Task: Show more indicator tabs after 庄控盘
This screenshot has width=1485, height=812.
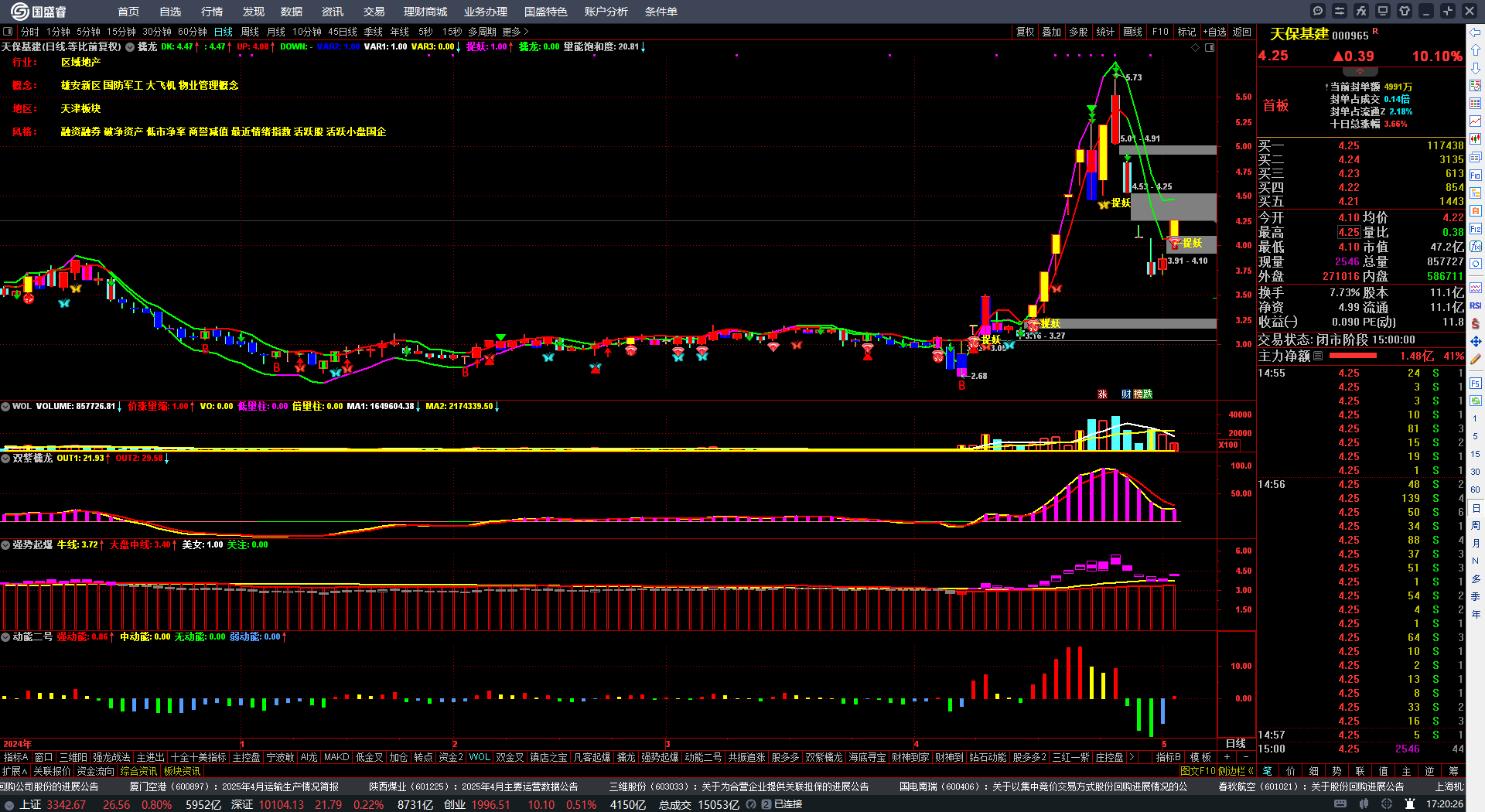Action: pyautogui.click(x=1132, y=757)
